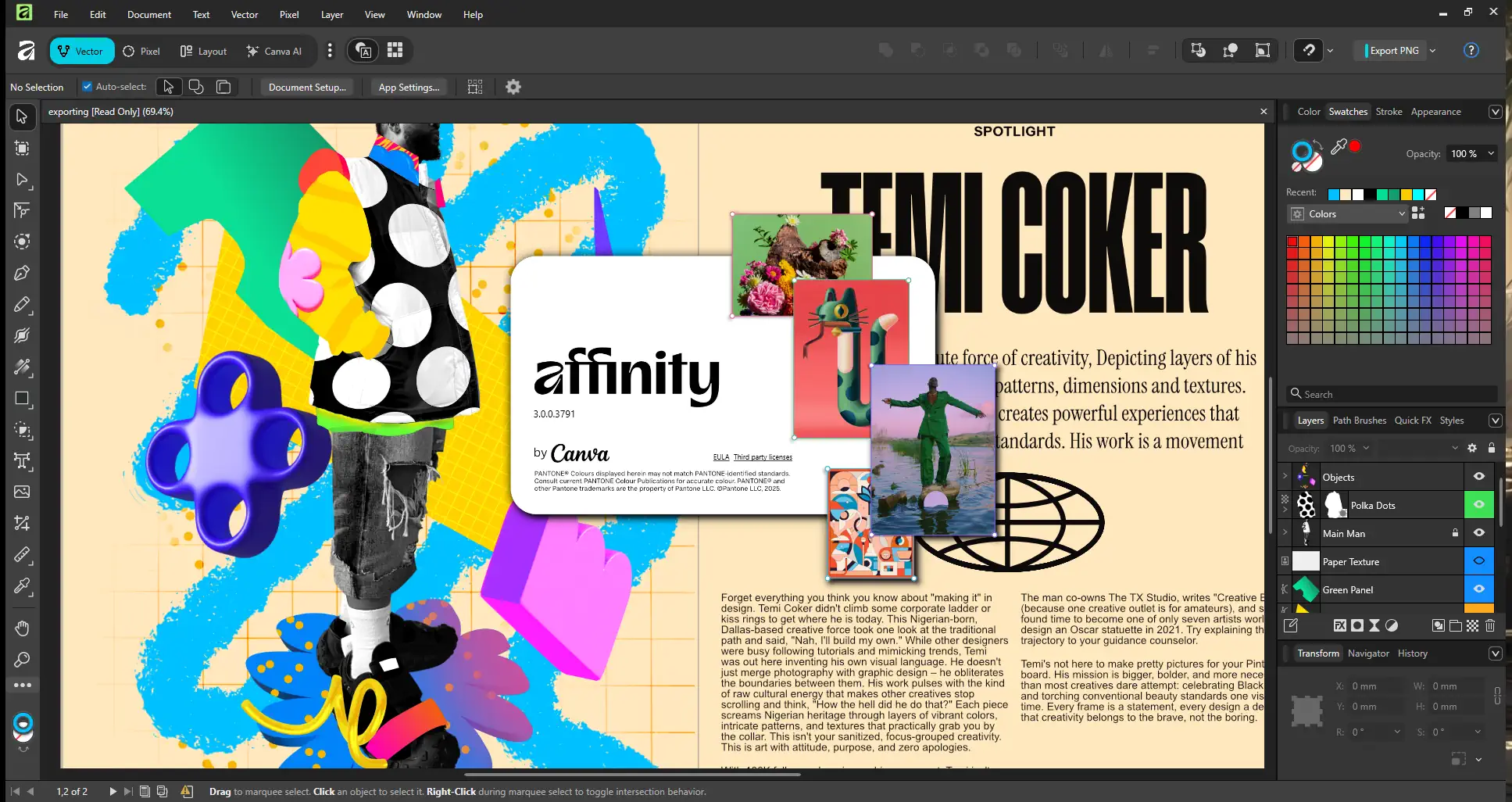Select the Color Picker eyedropper tool in left toolbar
1512x802 pixels.
[22, 585]
